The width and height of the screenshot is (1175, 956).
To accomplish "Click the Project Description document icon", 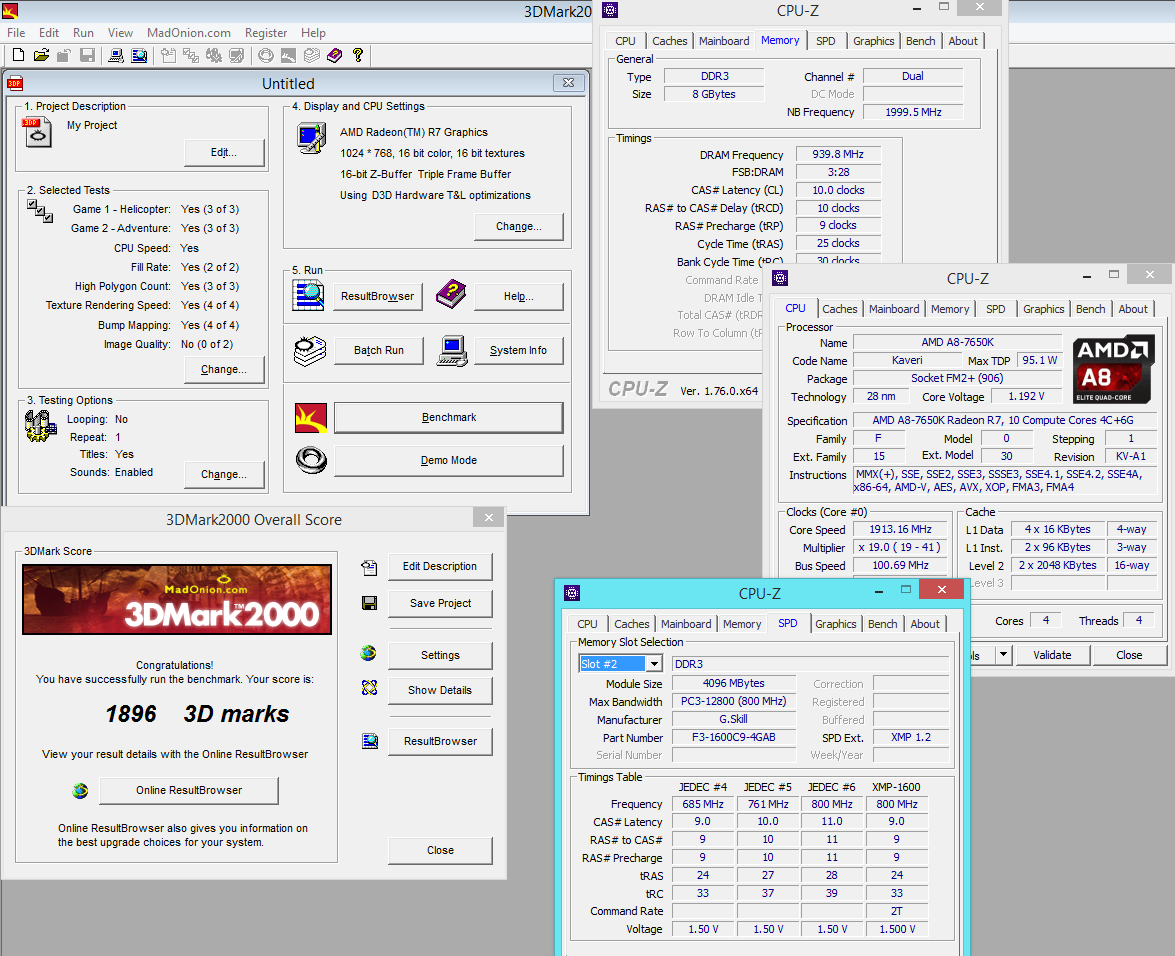I will pyautogui.click(x=36, y=132).
